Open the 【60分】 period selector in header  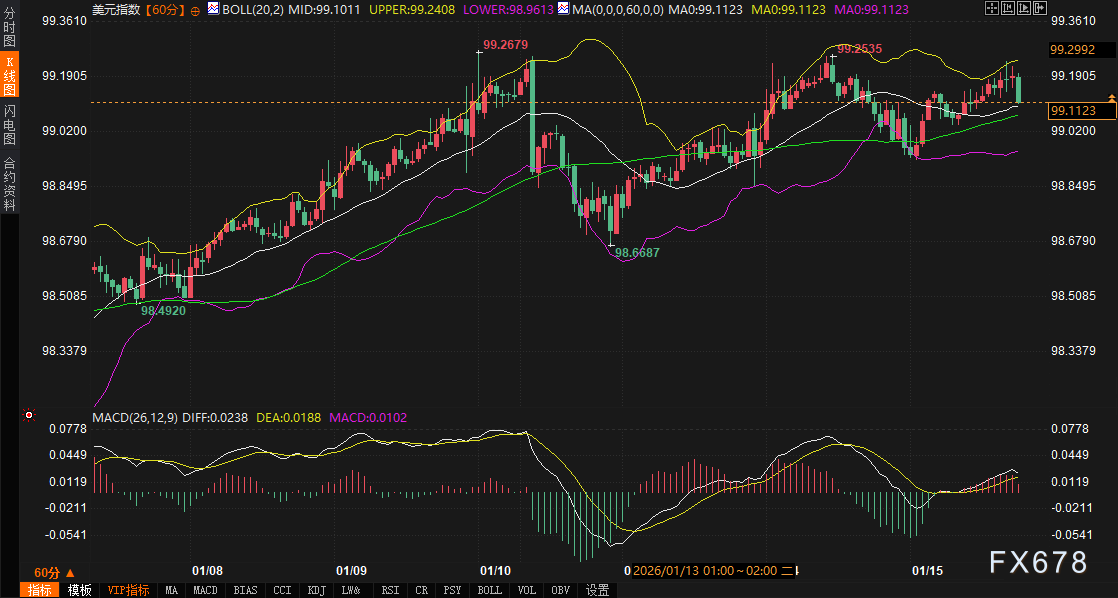164,9
